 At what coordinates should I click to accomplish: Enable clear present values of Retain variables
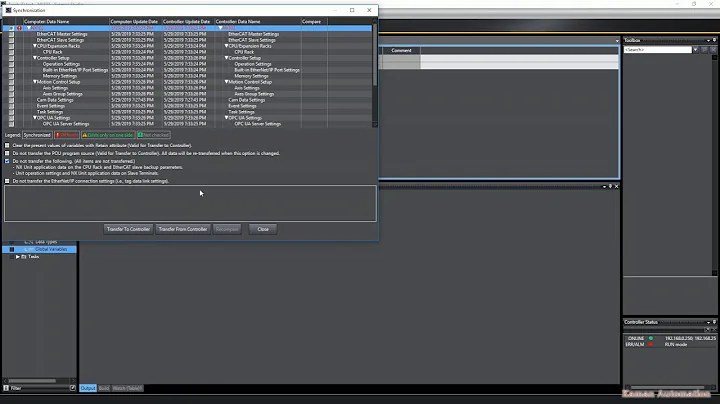pyautogui.click(x=7, y=145)
